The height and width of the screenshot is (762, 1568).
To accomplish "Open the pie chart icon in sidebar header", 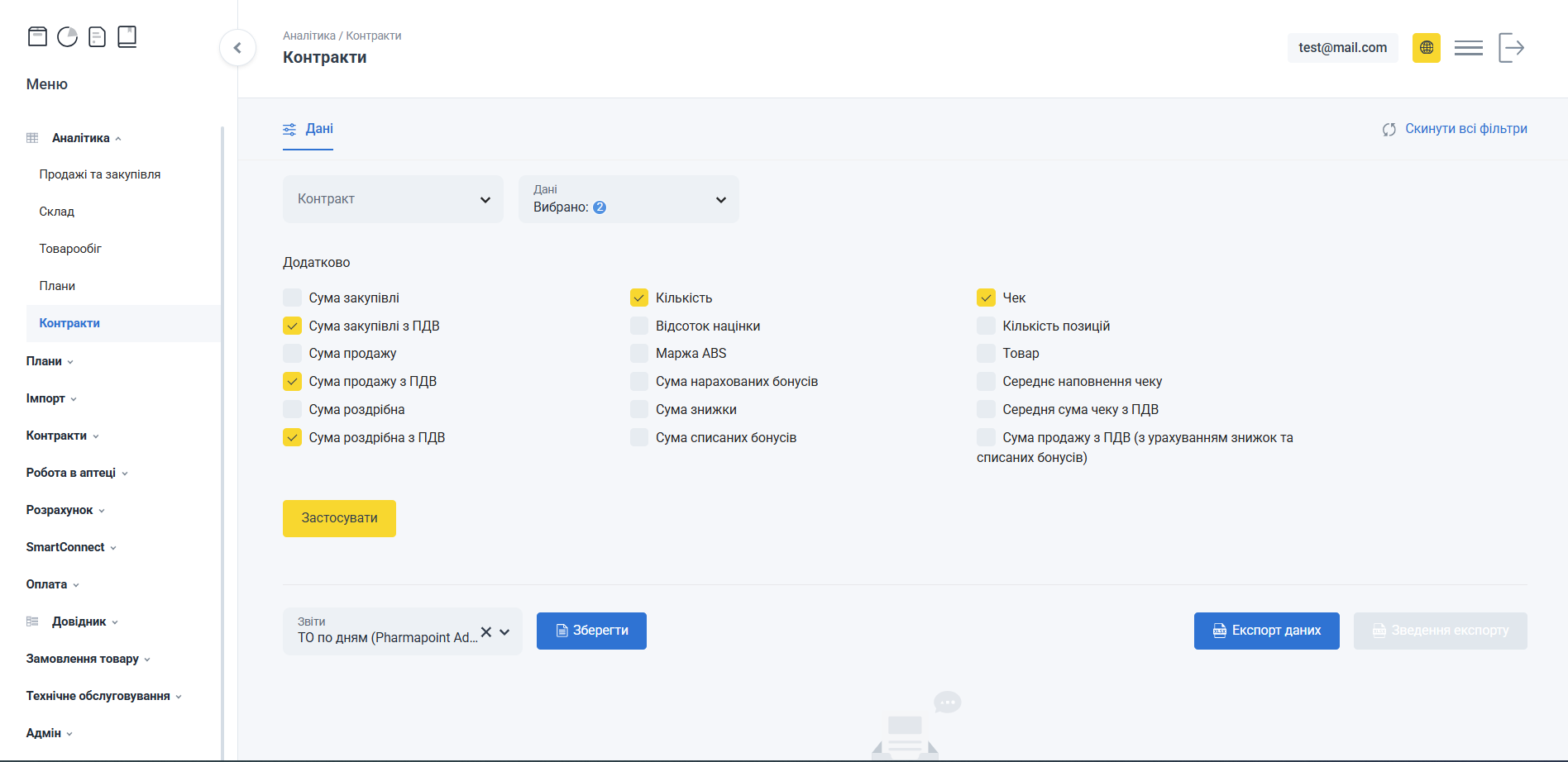I will click(67, 36).
